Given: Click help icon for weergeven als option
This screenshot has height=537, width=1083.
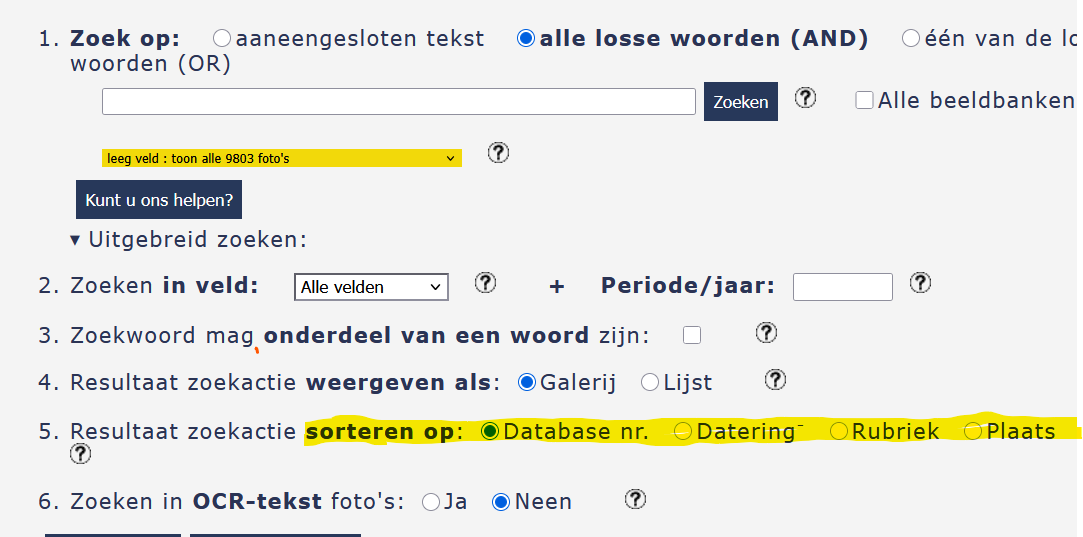Looking at the screenshot, I should click(775, 380).
